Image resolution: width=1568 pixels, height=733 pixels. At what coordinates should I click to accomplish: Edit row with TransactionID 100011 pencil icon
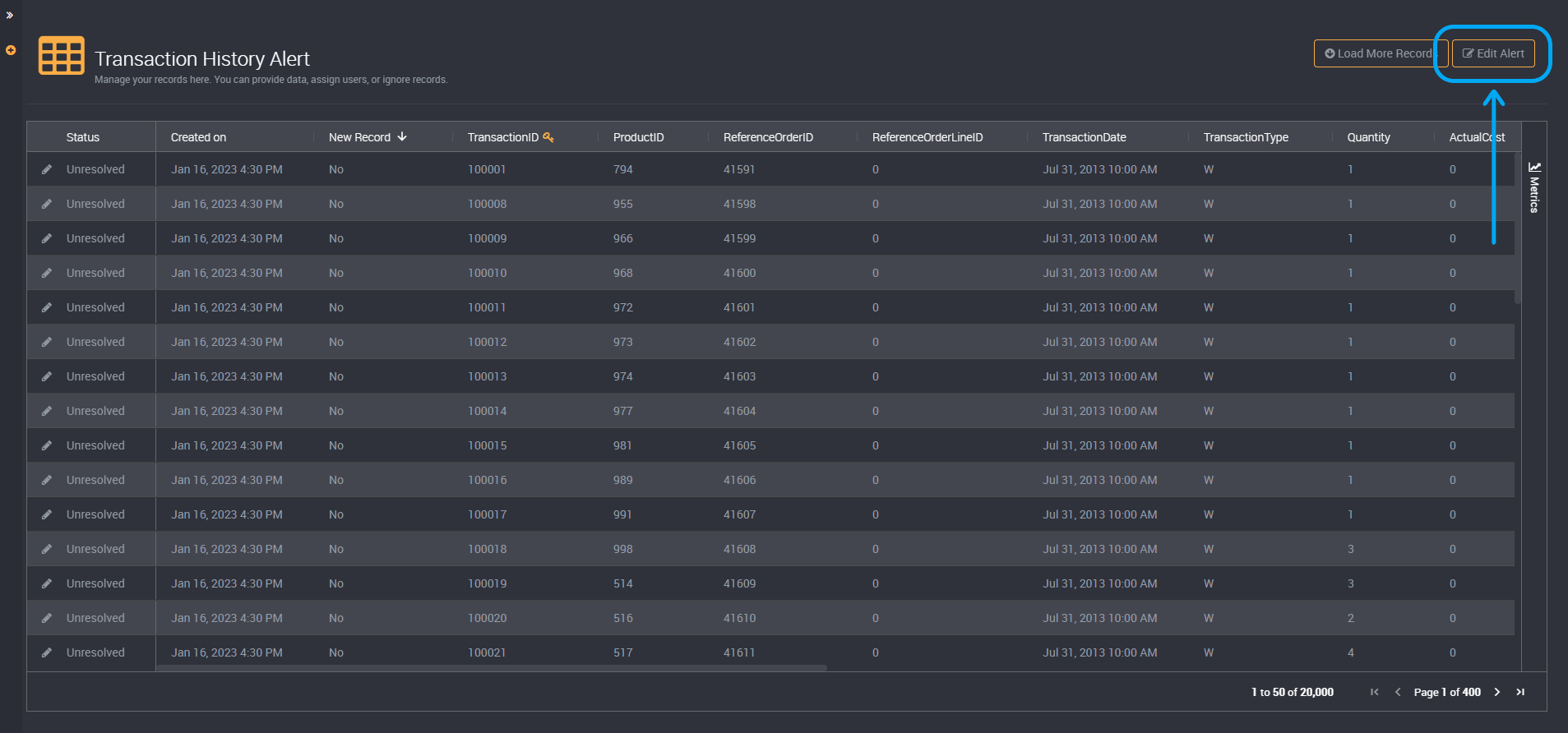click(47, 307)
